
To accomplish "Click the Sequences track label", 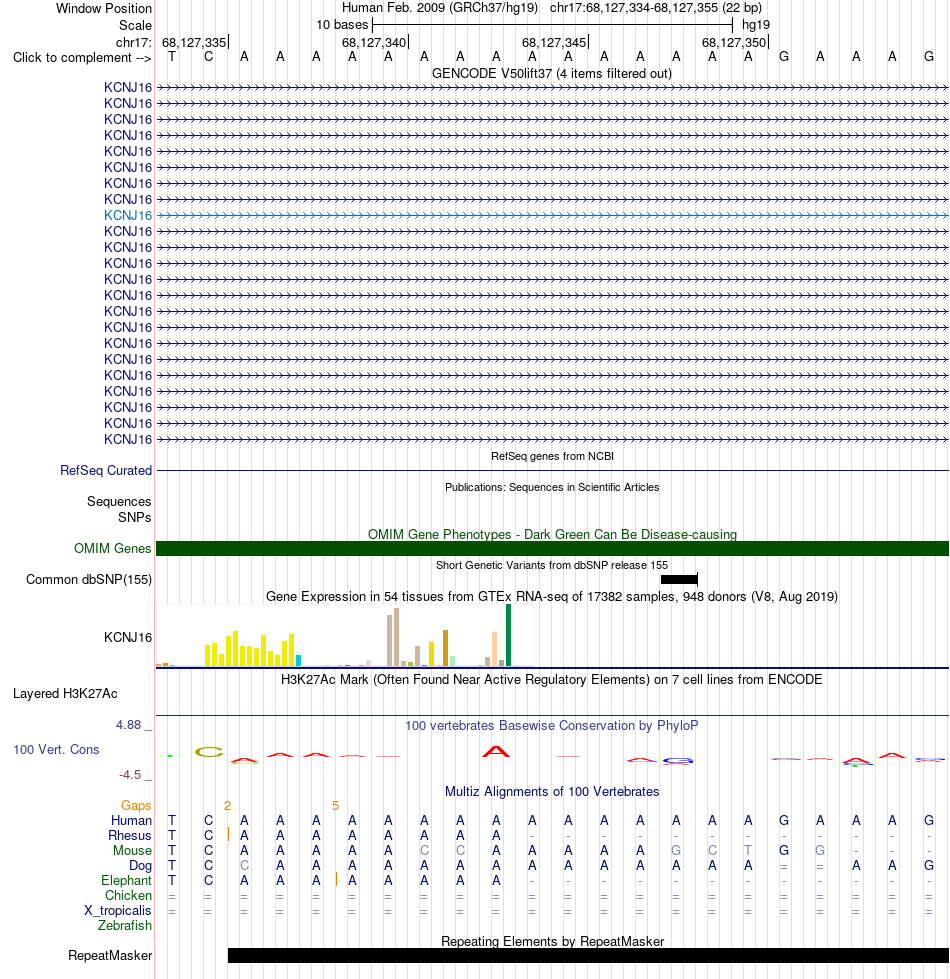I will tap(119, 501).
